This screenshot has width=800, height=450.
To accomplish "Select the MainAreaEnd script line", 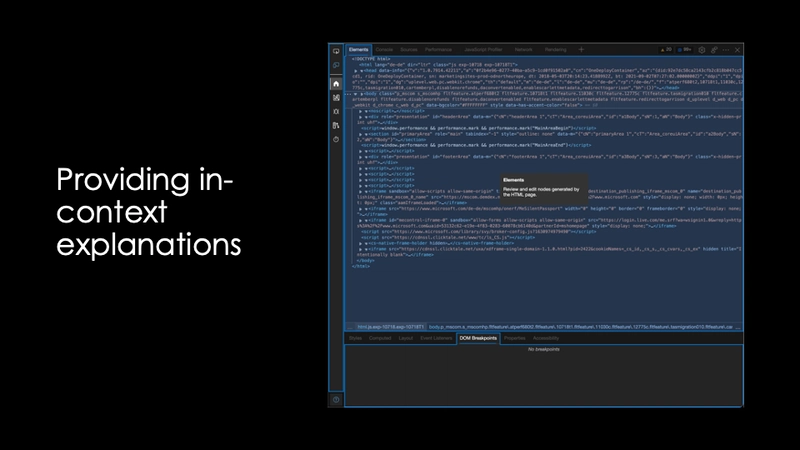I will click(476, 145).
